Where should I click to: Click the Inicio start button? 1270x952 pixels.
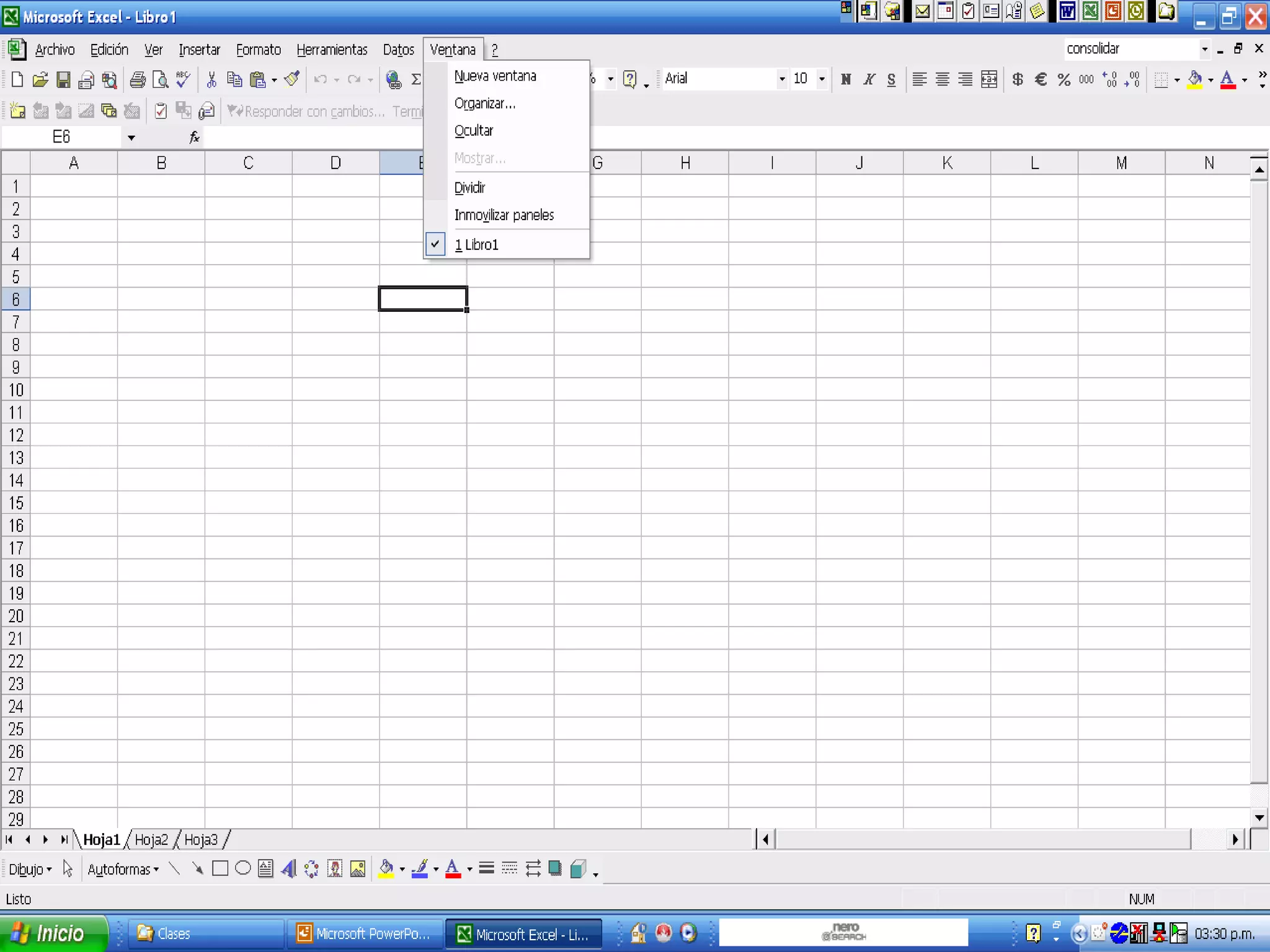click(x=53, y=933)
